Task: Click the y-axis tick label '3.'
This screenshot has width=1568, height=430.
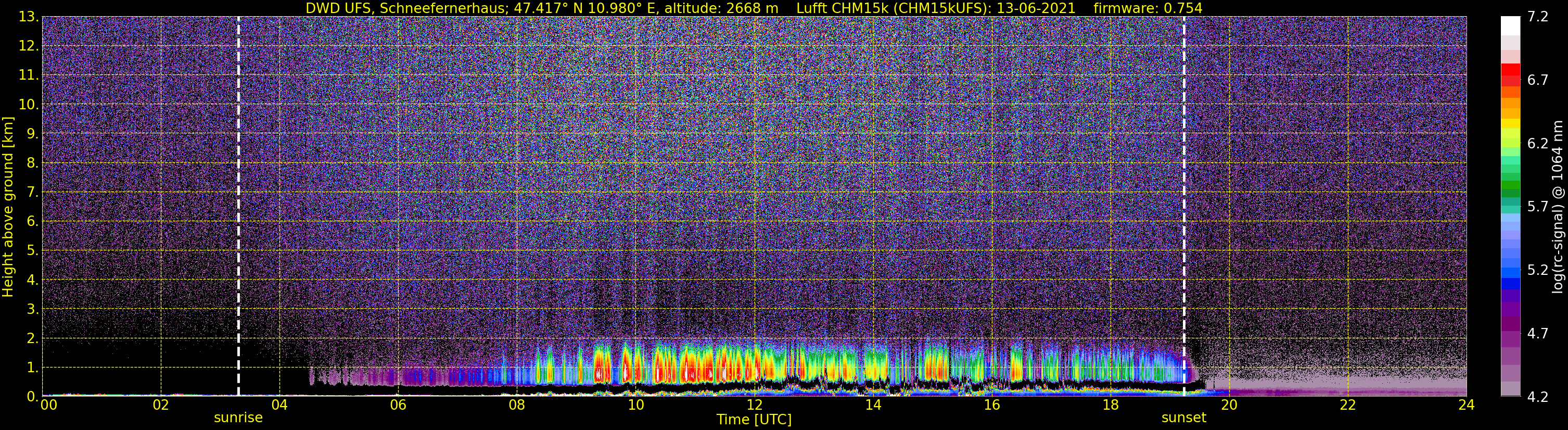Action: tap(33, 309)
